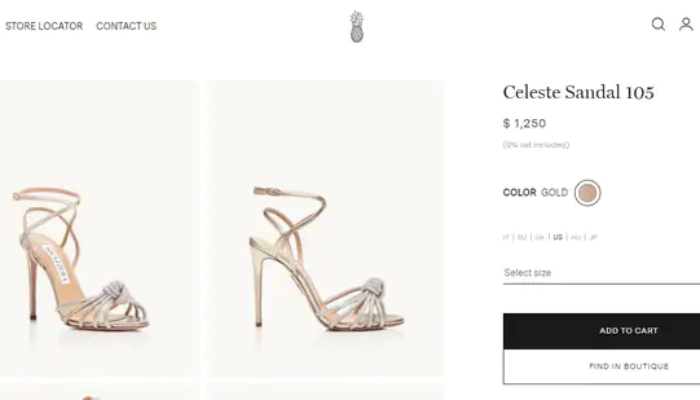Click the $ 1,250 price text
Screen dimensions: 700x400
point(524,124)
